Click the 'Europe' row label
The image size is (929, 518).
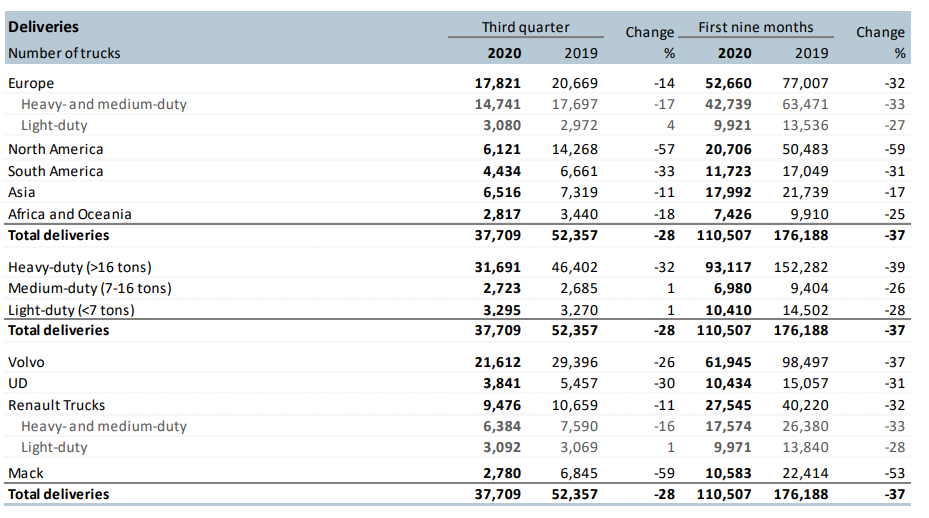[x=31, y=84]
